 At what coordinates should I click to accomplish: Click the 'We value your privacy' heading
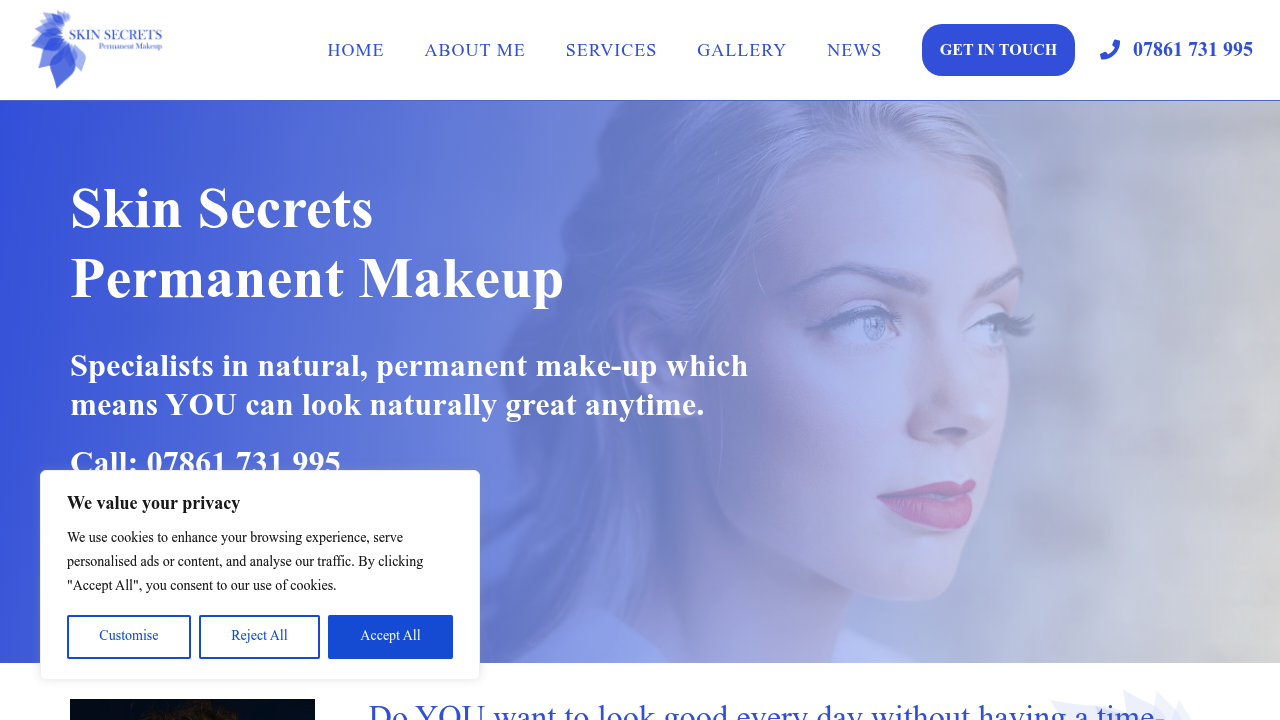coord(153,503)
